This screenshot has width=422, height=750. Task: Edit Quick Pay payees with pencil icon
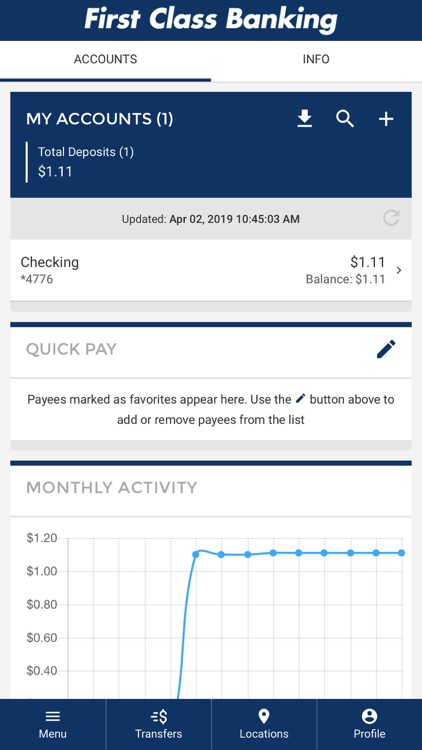(386, 349)
